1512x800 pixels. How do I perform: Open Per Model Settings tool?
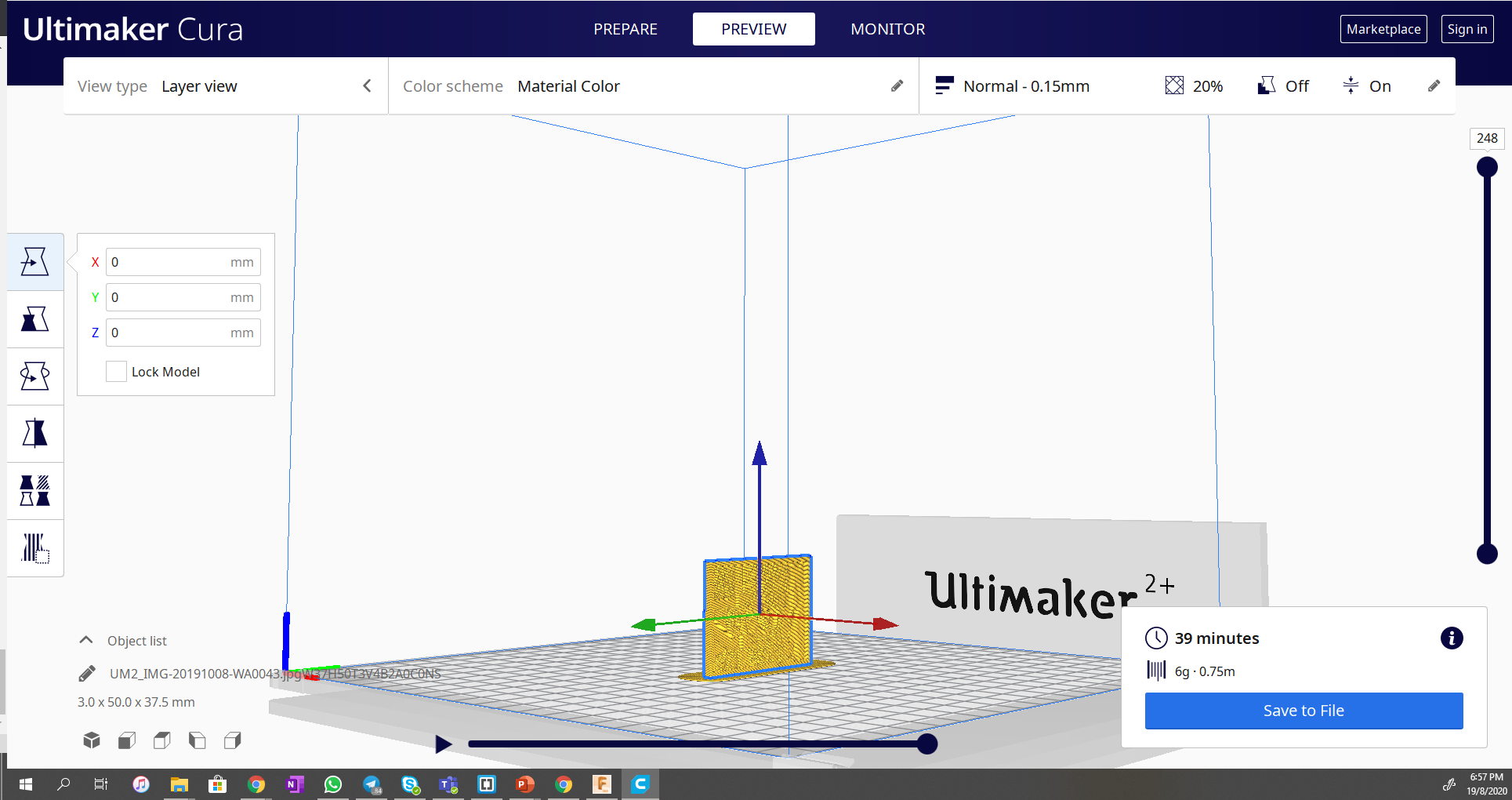pos(35,491)
